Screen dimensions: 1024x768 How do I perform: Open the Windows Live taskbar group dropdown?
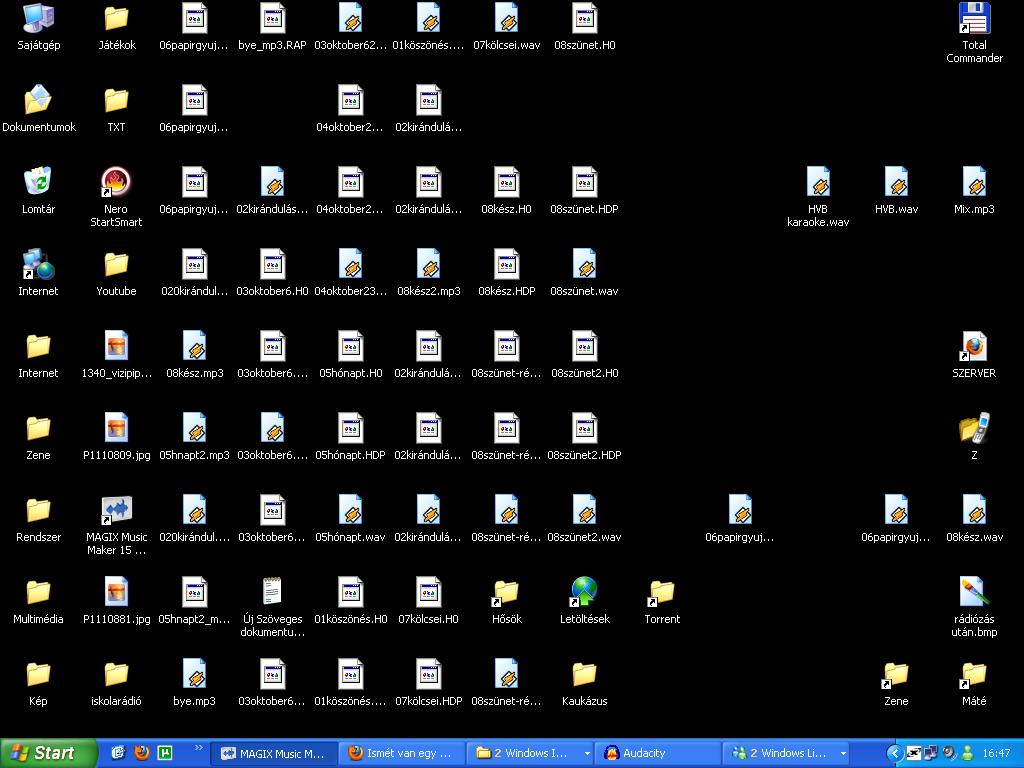point(843,753)
